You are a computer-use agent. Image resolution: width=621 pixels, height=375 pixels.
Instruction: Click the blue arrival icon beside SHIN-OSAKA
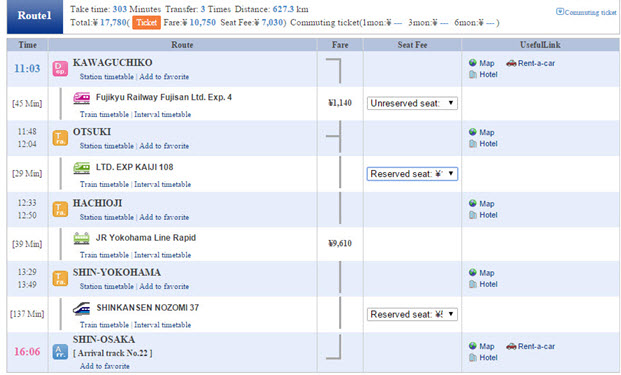tap(60, 352)
